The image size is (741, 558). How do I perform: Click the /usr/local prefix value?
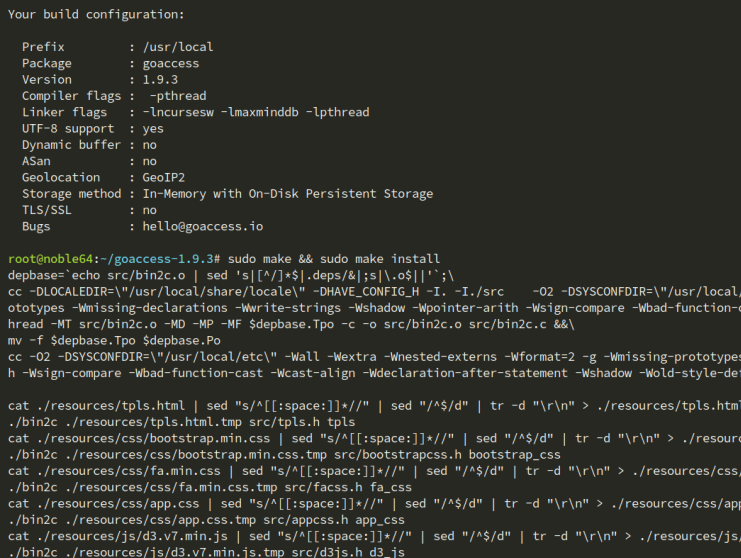click(x=178, y=47)
